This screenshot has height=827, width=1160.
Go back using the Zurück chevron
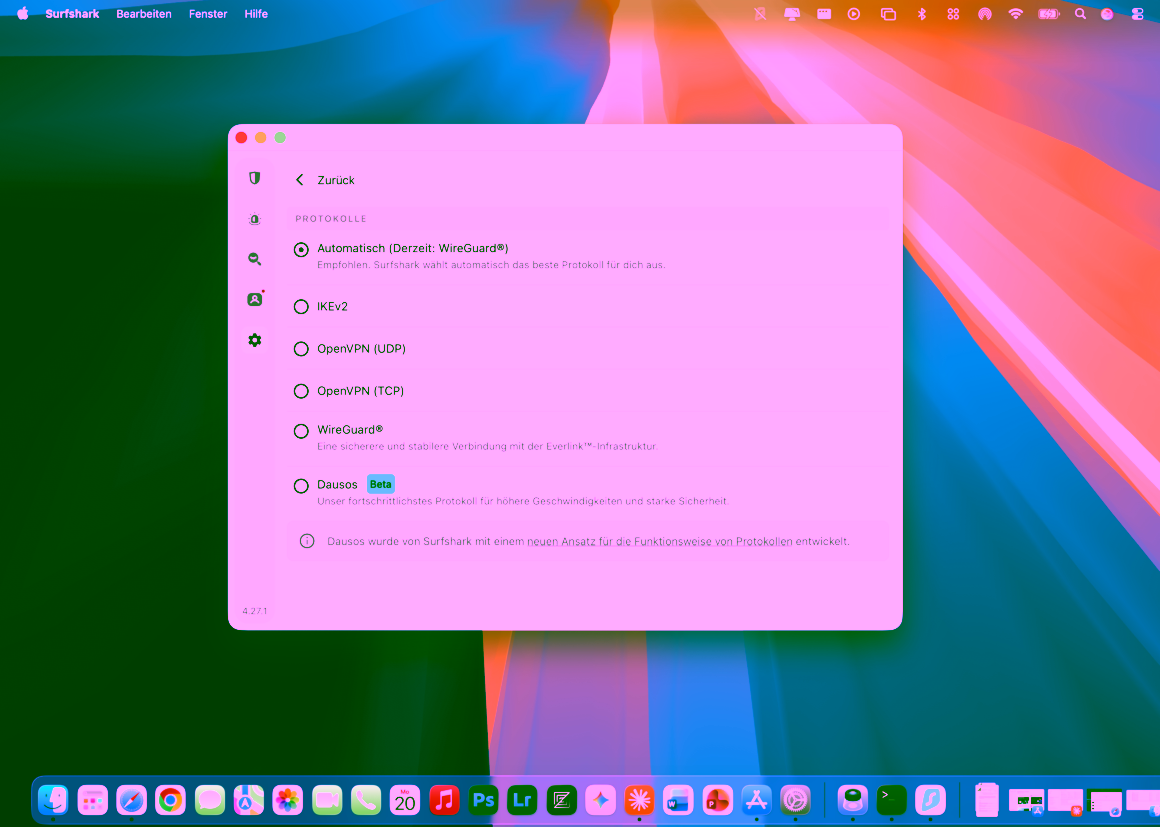tap(300, 180)
